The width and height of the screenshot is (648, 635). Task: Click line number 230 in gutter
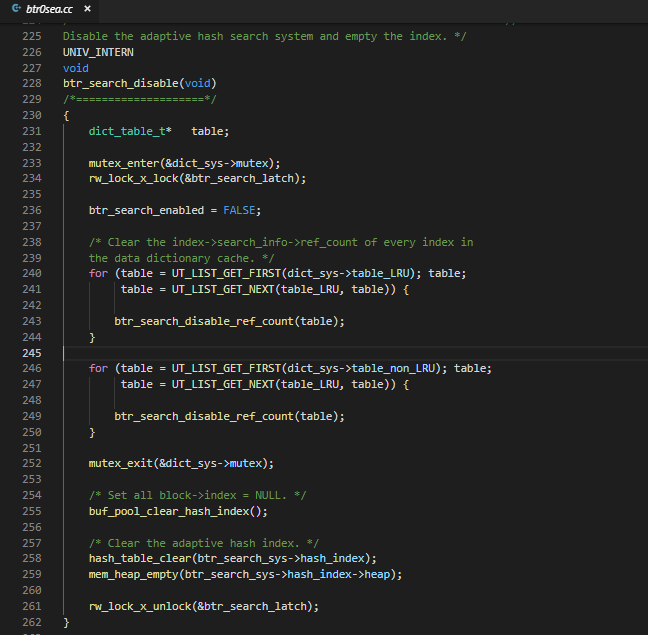pyautogui.click(x=31, y=115)
